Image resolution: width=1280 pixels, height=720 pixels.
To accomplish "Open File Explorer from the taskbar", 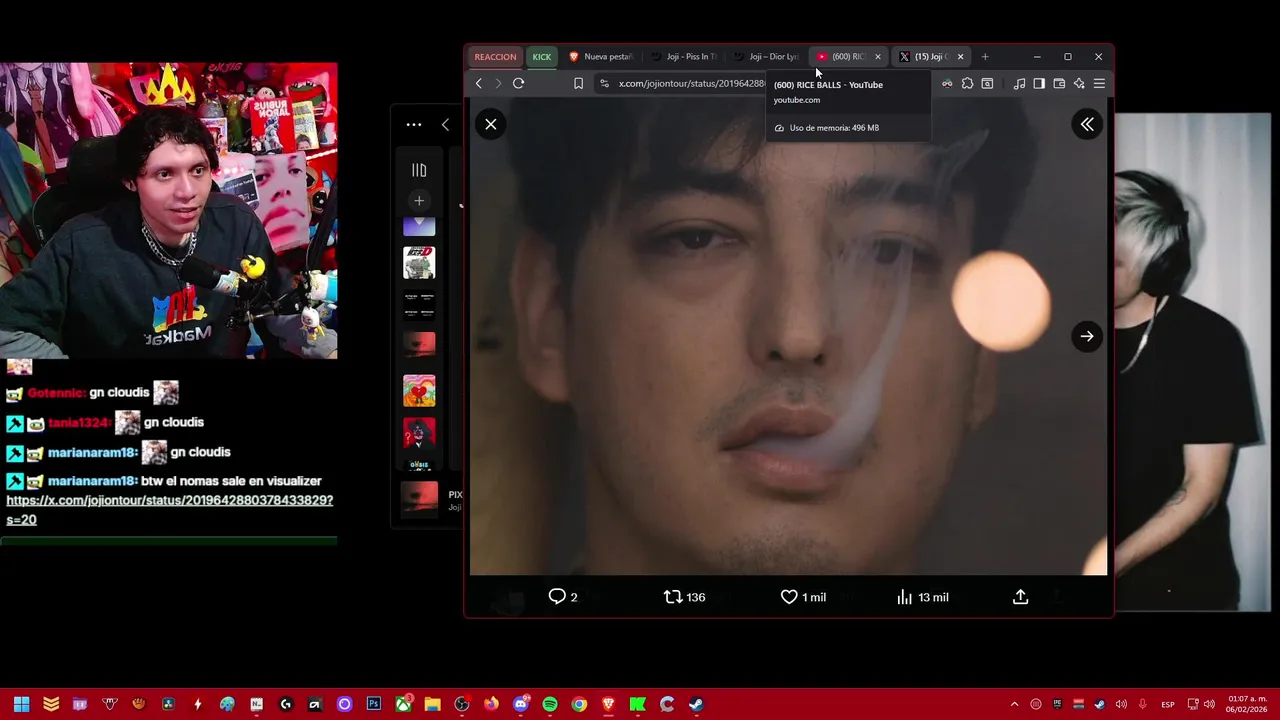I will [x=432, y=704].
